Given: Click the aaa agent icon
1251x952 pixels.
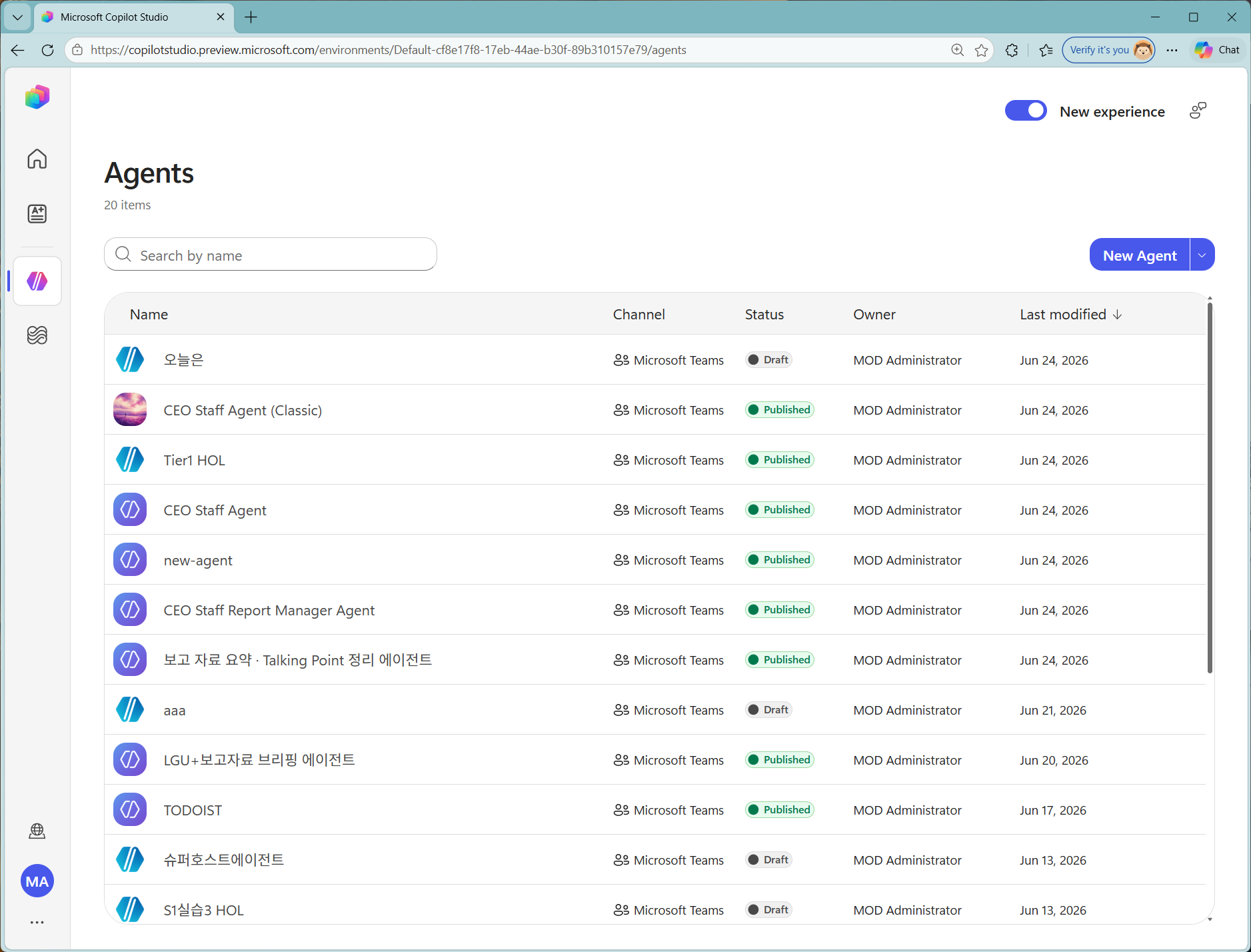Looking at the screenshot, I should pyautogui.click(x=130, y=709).
